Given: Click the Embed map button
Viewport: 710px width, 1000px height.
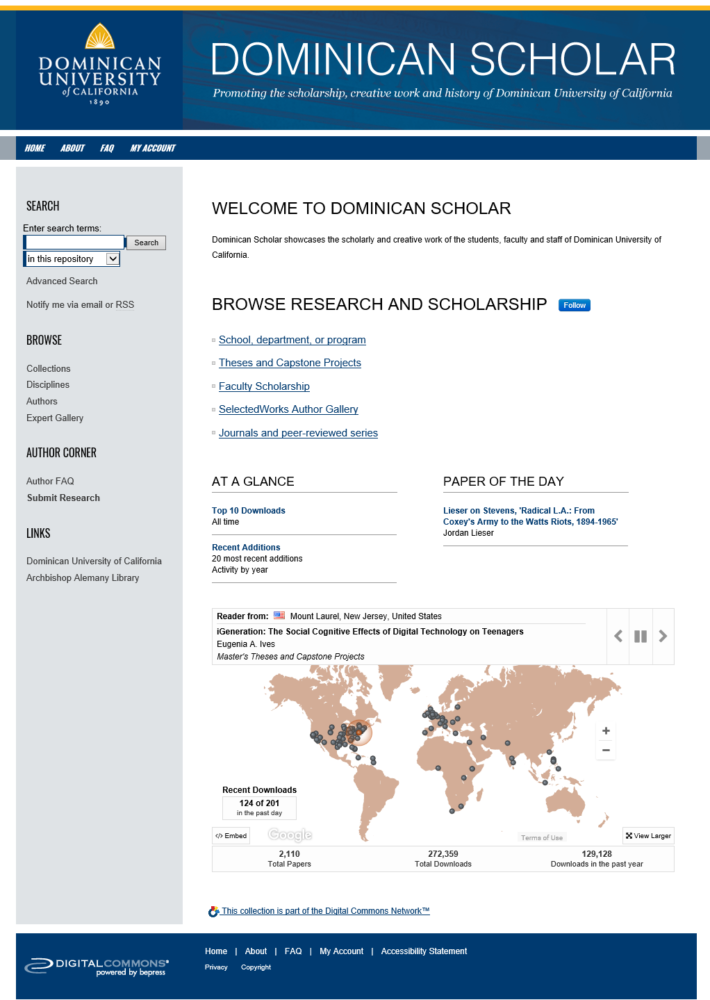Looking at the screenshot, I should 231,835.
